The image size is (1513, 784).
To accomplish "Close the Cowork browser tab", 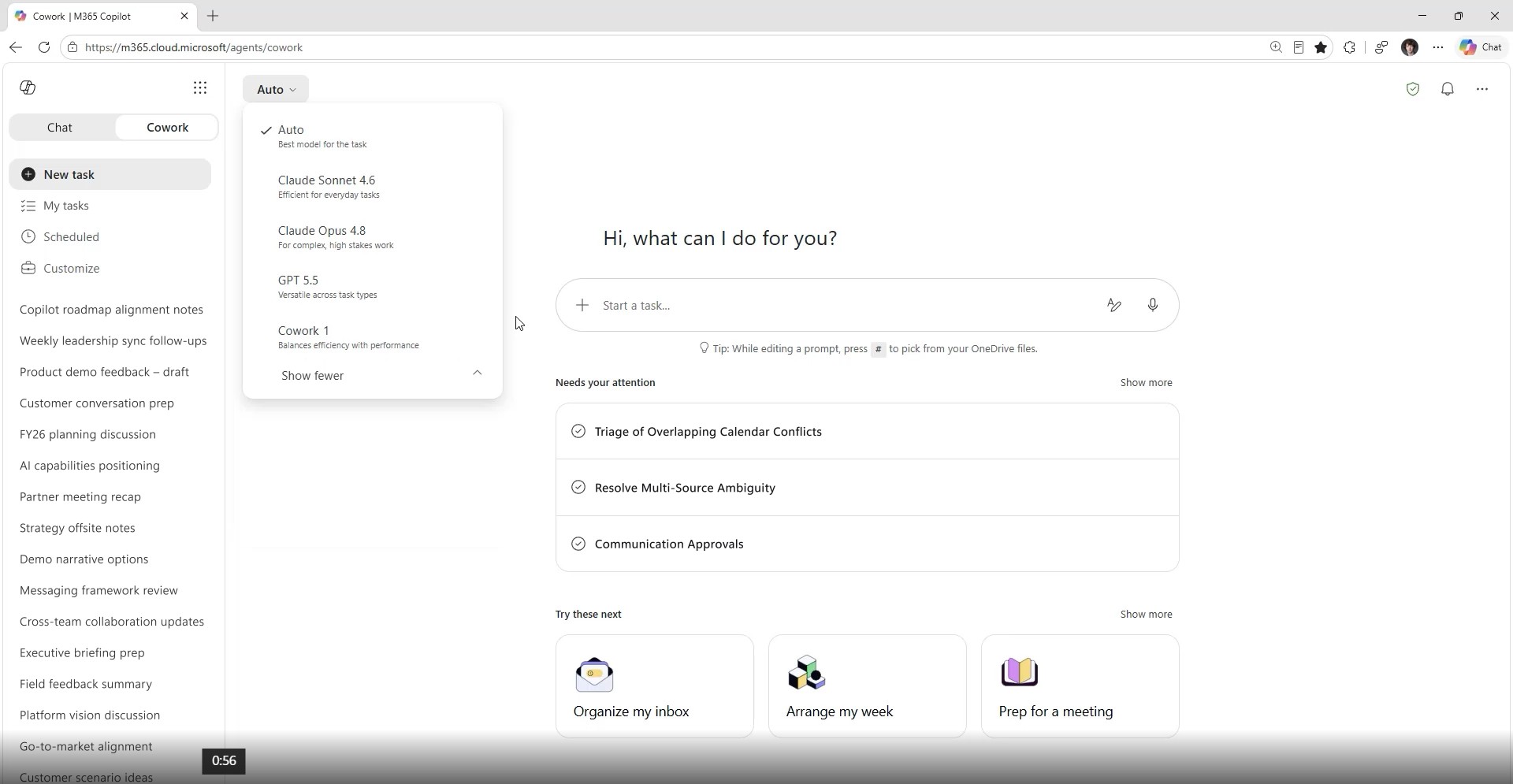I will pyautogui.click(x=184, y=16).
